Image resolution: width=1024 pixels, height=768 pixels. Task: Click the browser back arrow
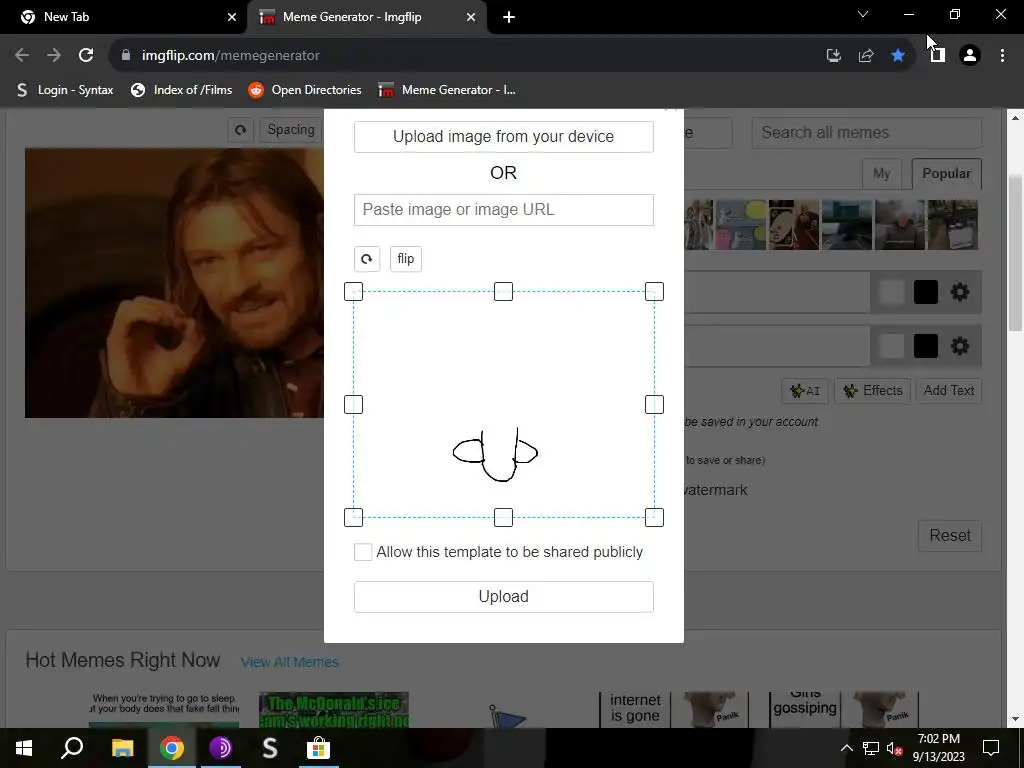pyautogui.click(x=22, y=56)
